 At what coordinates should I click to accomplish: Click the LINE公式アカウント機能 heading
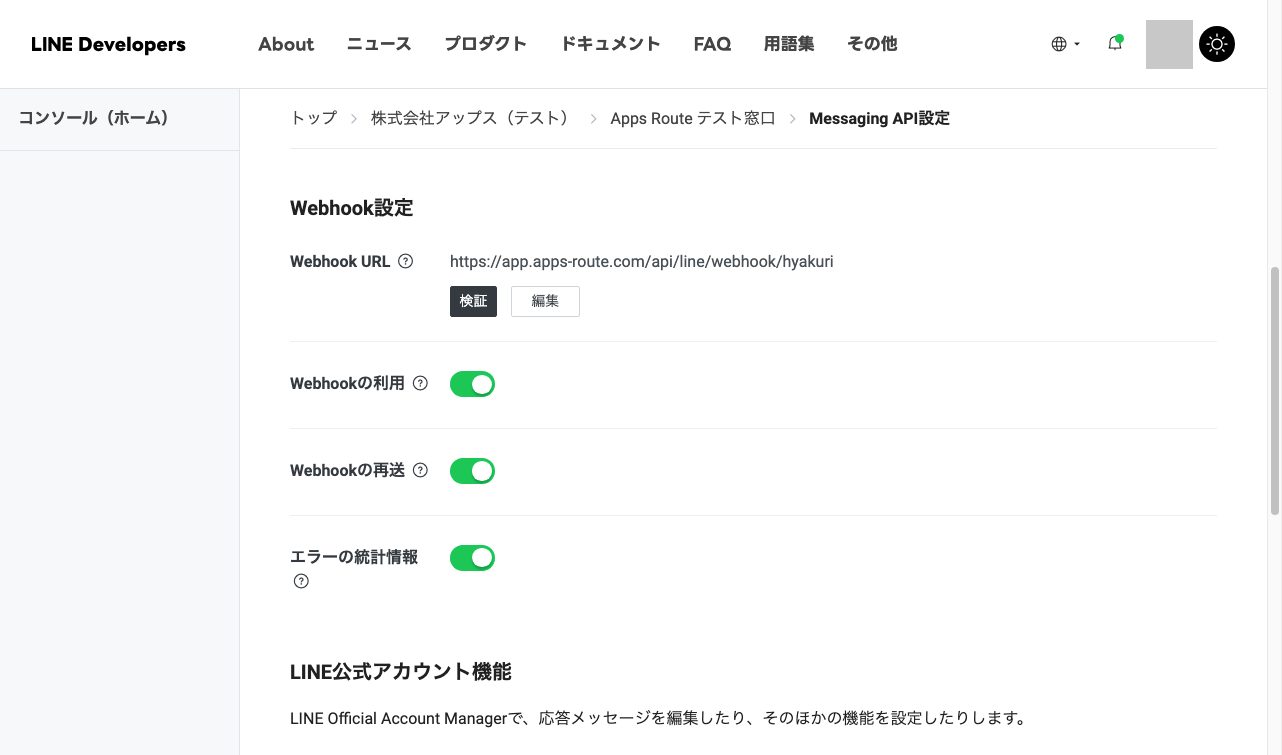tap(401, 672)
